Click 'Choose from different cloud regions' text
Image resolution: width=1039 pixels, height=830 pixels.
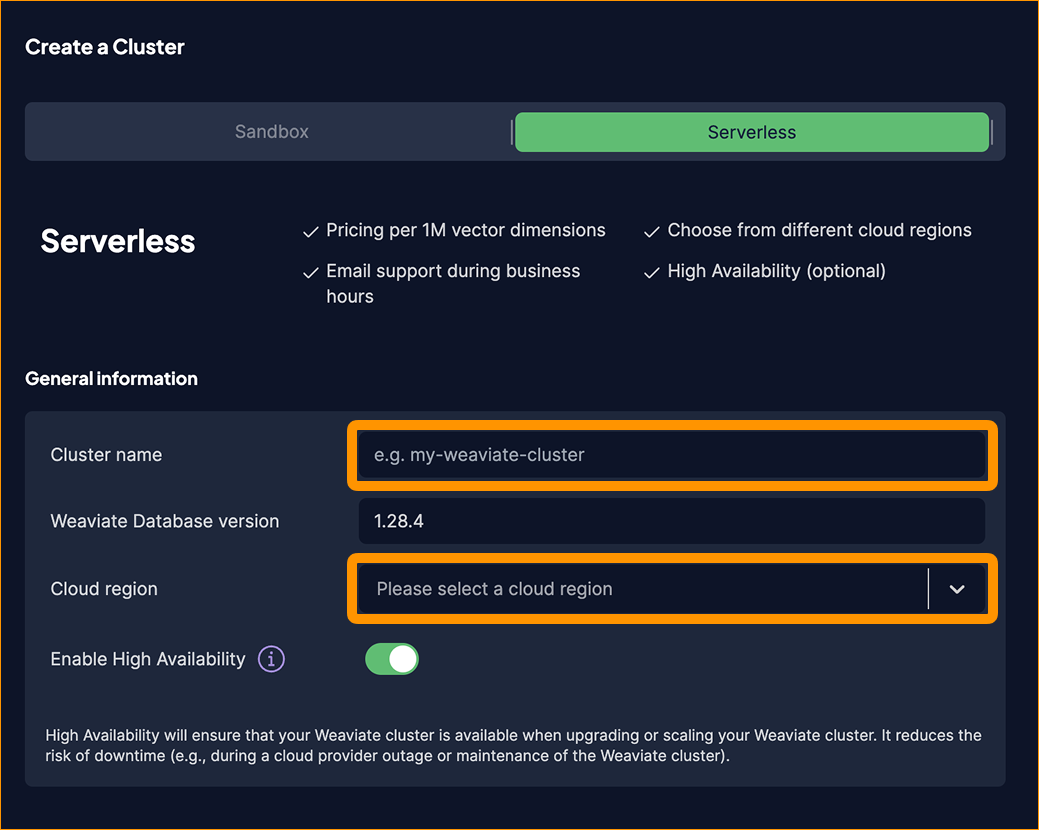(x=819, y=230)
